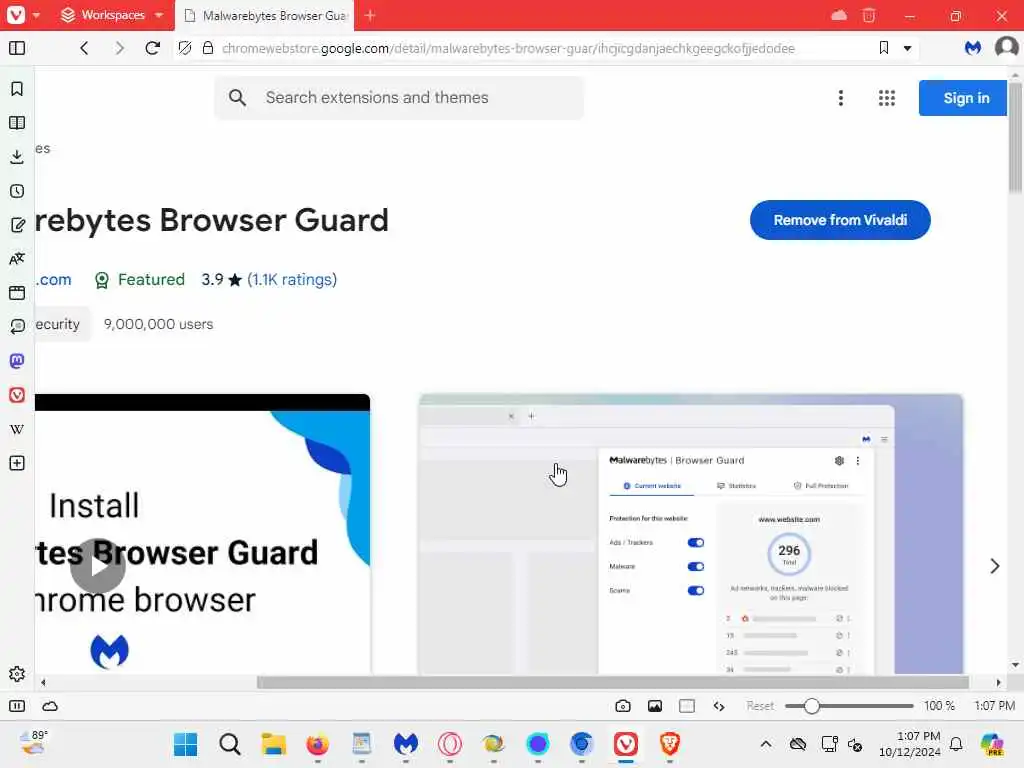This screenshot has width=1024, height=768.
Task: Click the vertical page scrollbar thumb
Action: (x=1015, y=137)
